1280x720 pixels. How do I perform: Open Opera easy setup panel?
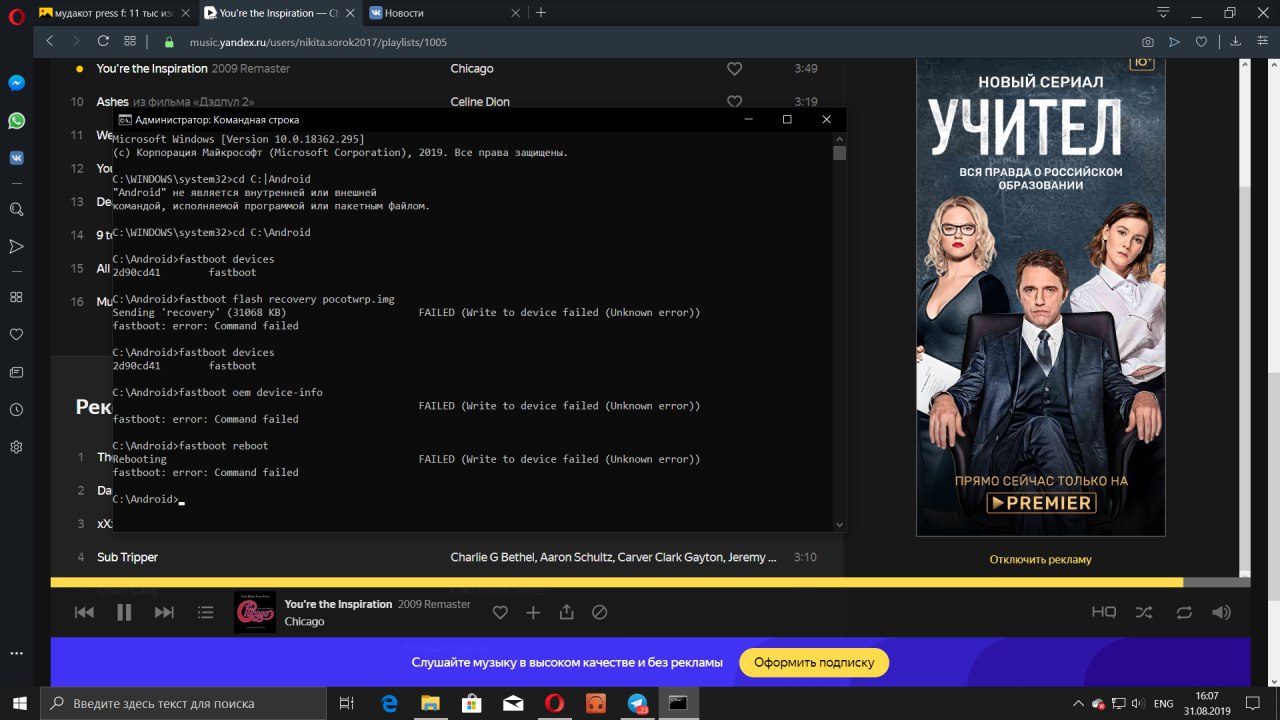click(x=1263, y=42)
